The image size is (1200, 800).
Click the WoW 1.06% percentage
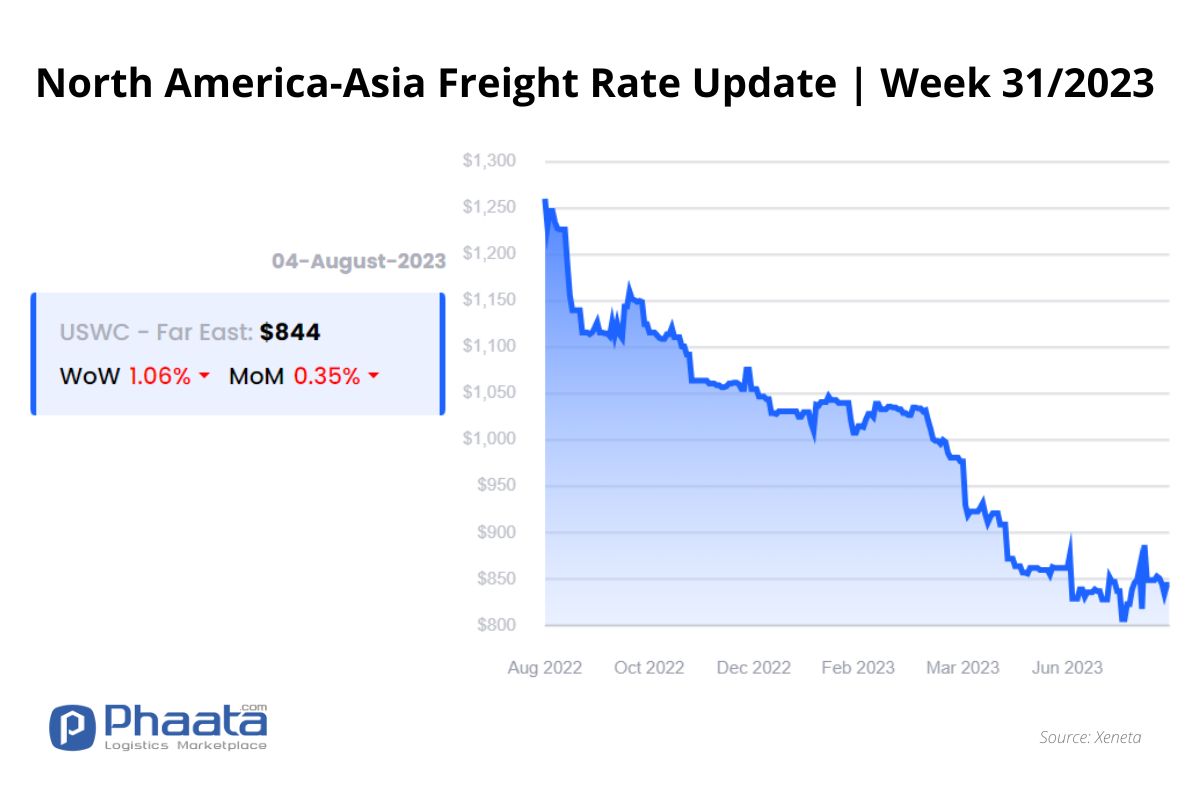tap(160, 377)
